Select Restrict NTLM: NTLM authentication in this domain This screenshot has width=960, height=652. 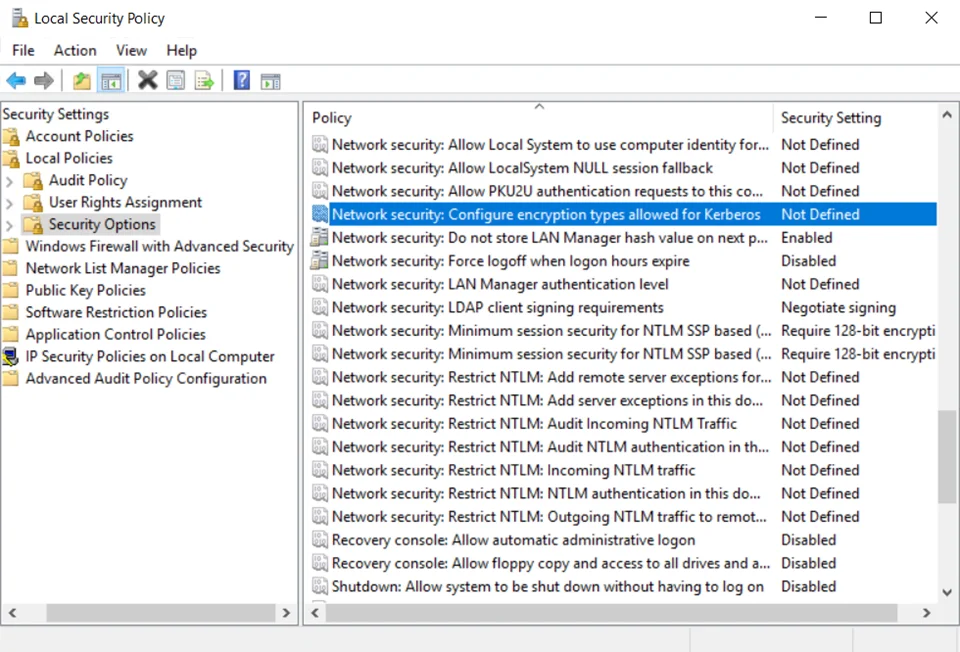pos(546,493)
